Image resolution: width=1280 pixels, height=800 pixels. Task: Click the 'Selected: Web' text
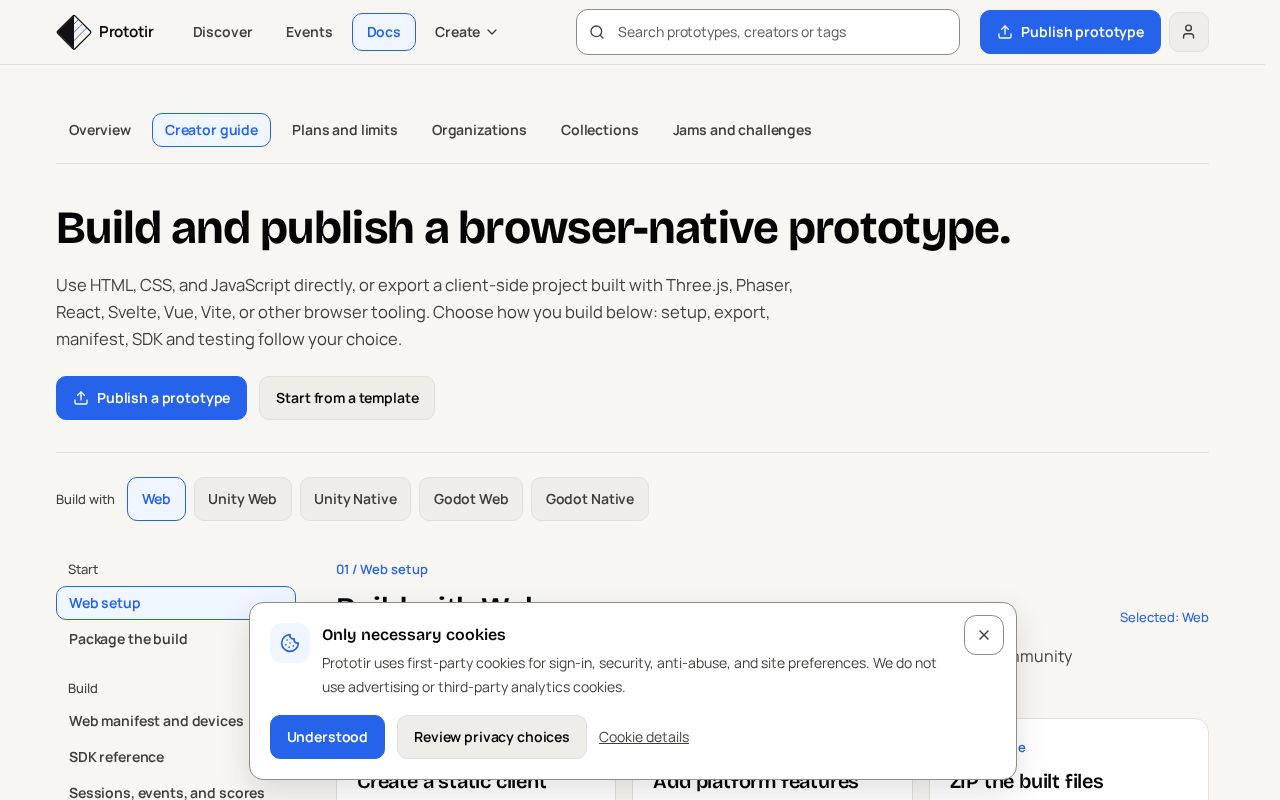pyautogui.click(x=1164, y=617)
